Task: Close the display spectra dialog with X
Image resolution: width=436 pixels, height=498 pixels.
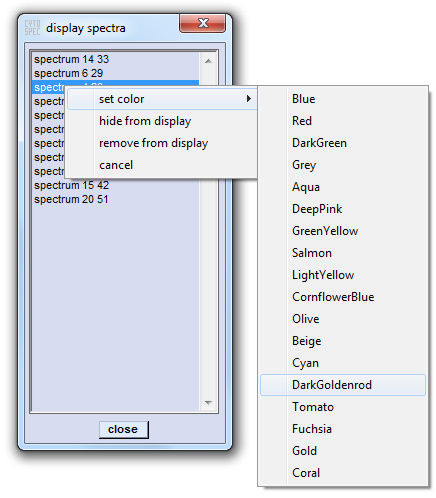Action: [x=202, y=23]
